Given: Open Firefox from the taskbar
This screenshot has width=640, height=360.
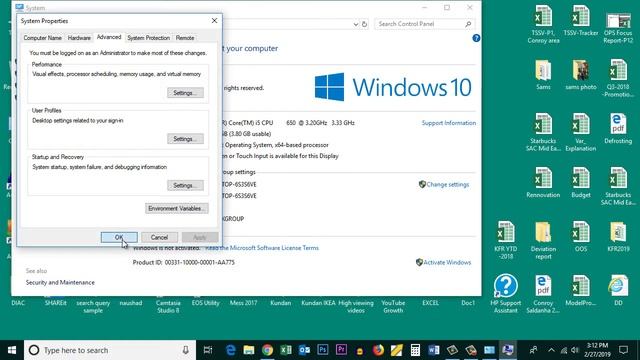Looking at the screenshot, I should pyautogui.click(x=378, y=350).
